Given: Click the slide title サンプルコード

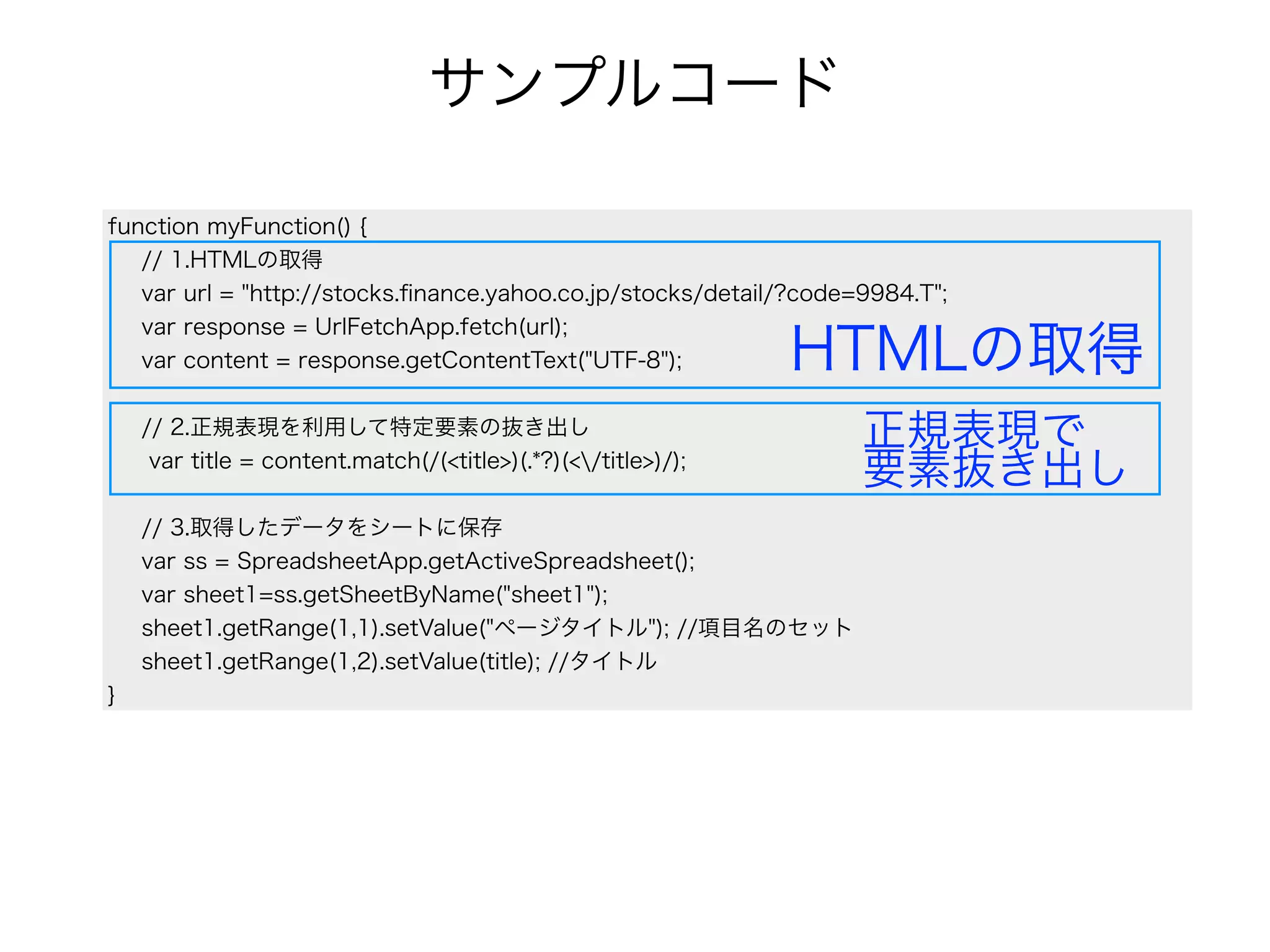Looking at the screenshot, I should (x=634, y=82).
